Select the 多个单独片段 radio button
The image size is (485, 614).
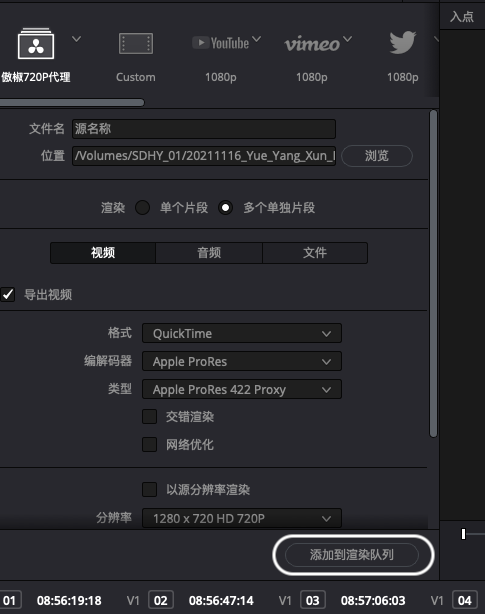point(225,208)
